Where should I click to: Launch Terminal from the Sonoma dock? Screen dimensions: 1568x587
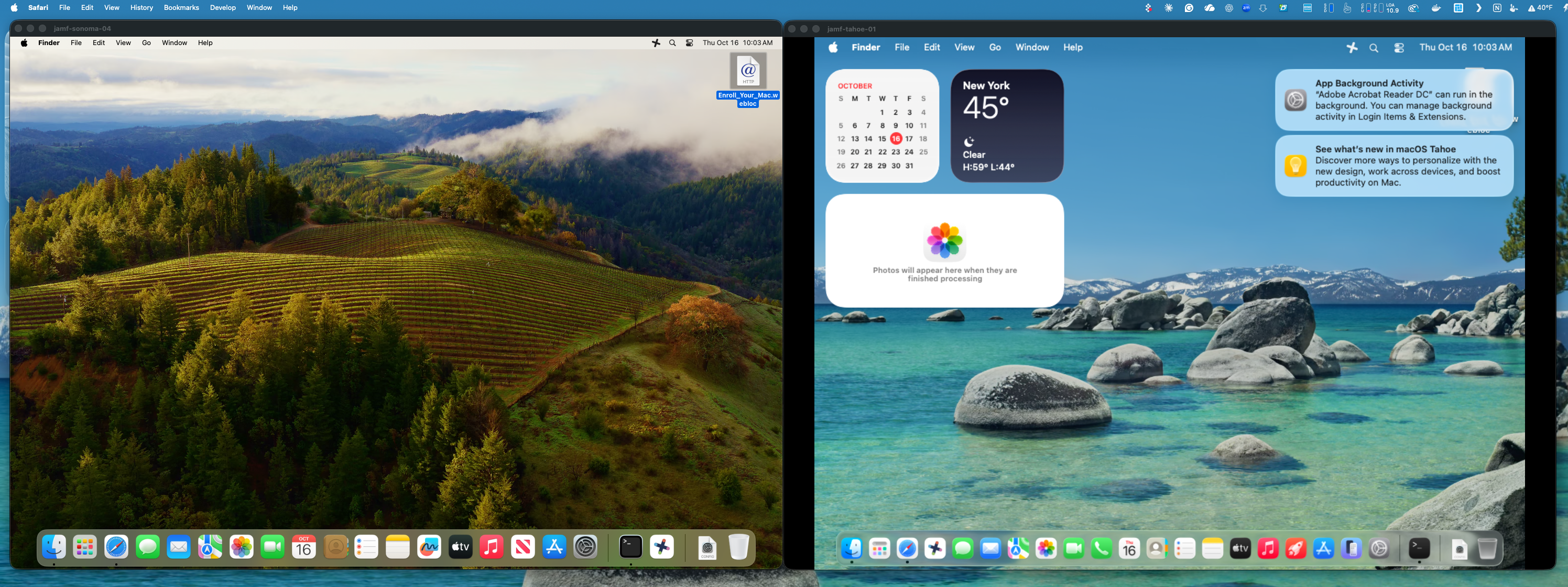(x=630, y=547)
